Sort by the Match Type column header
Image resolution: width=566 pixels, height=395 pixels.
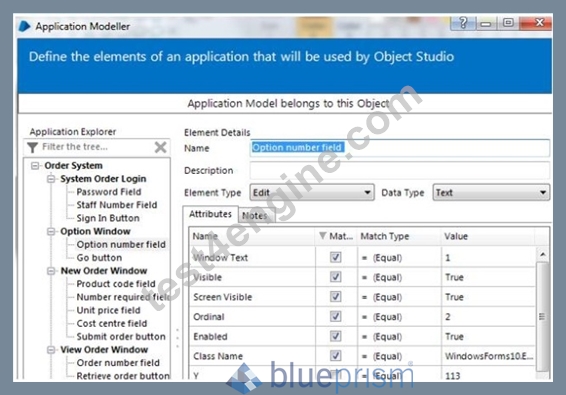point(399,236)
